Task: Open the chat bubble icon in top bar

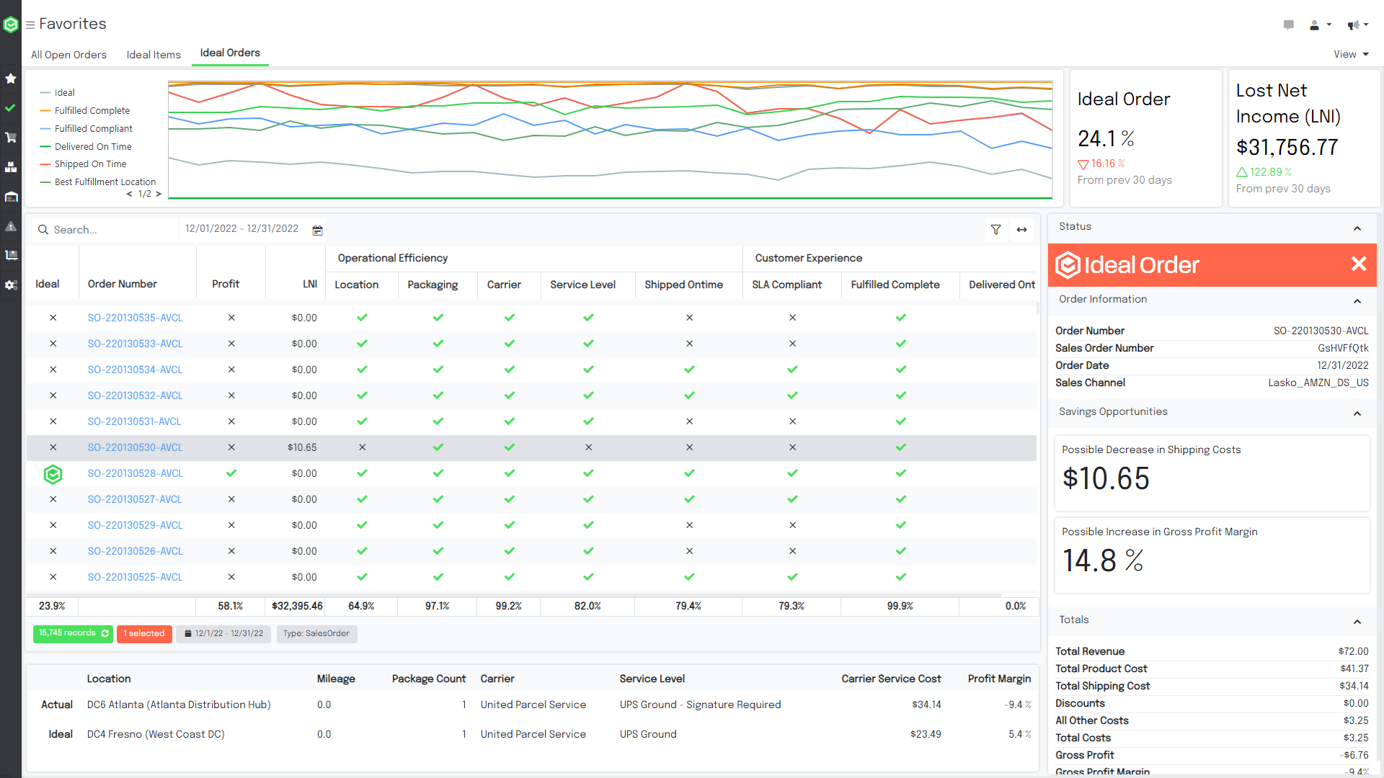Action: point(1289,24)
